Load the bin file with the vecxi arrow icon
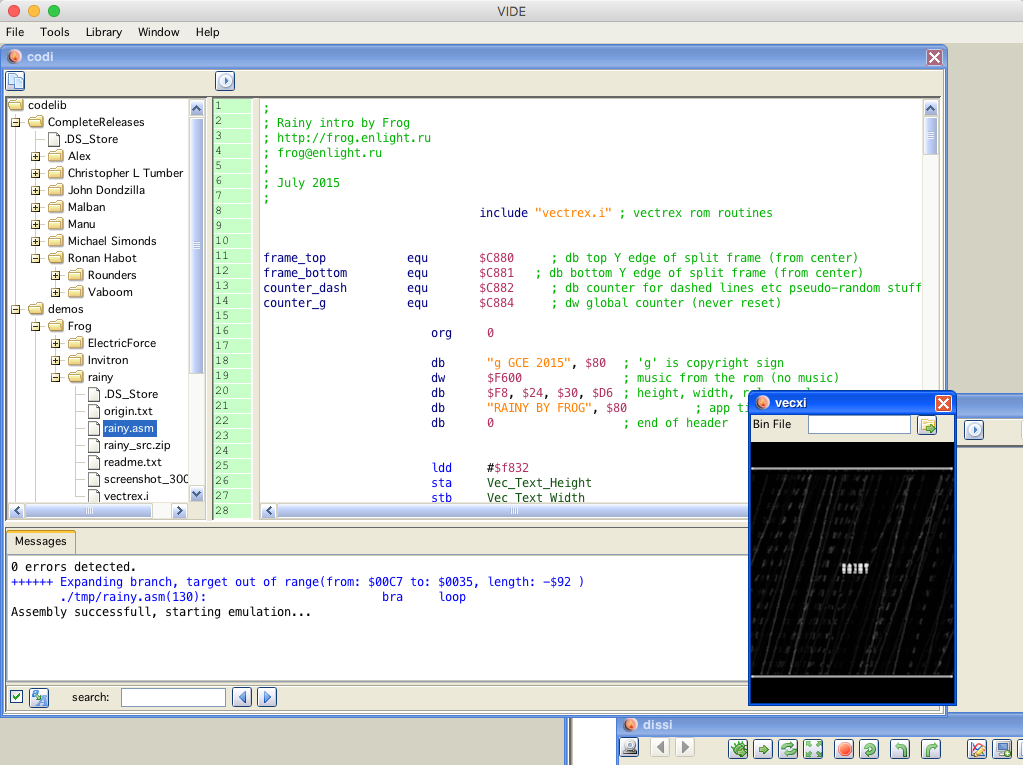This screenshot has width=1023, height=765. (927, 426)
